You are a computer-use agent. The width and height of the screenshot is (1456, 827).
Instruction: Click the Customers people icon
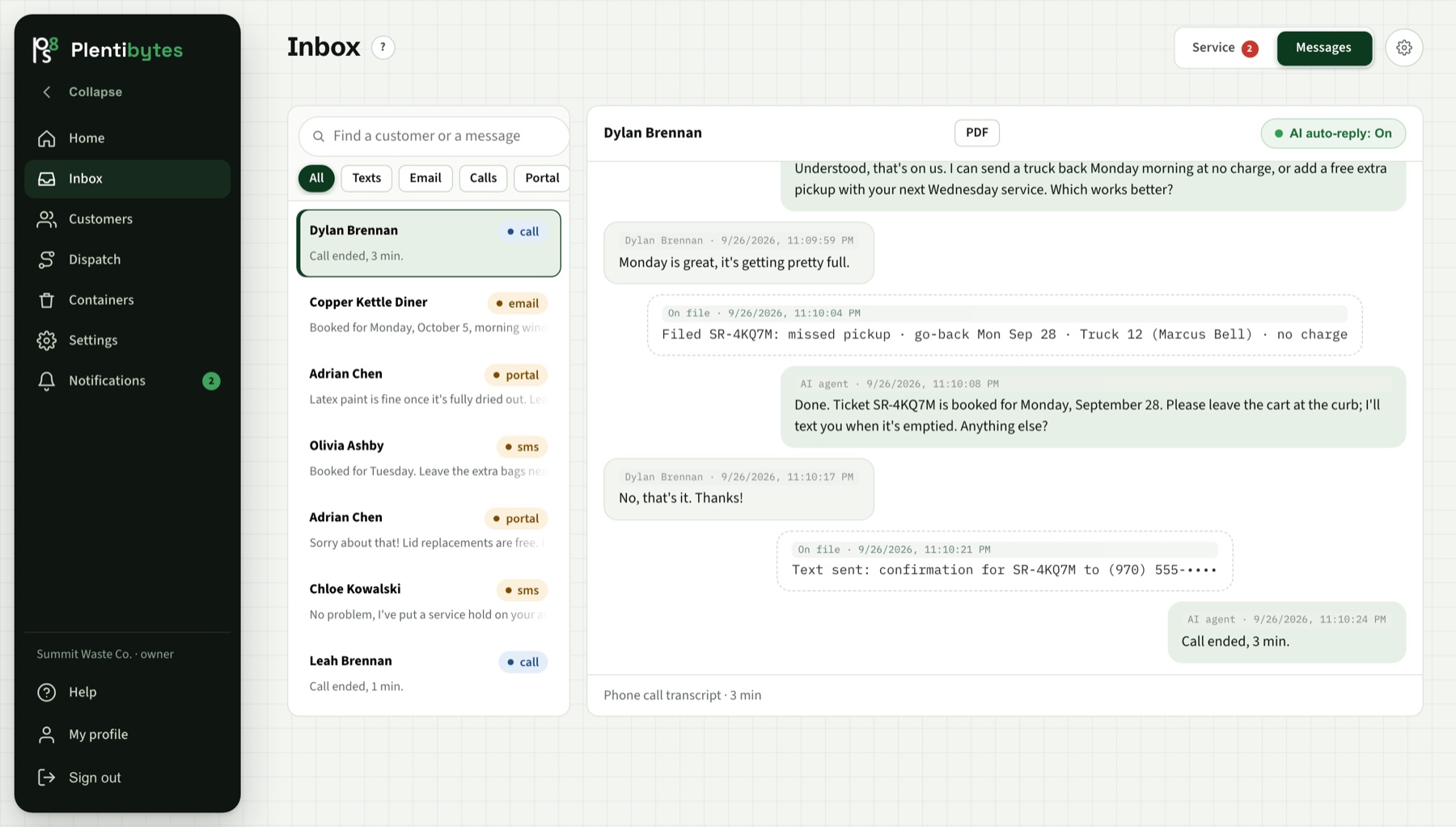click(47, 219)
